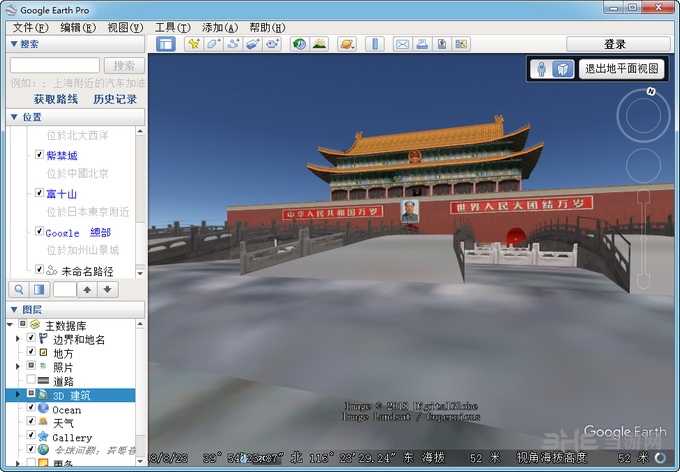Image resolution: width=680 pixels, height=472 pixels.
Task: Toggle the opacity panel icon in Places
Action: click(x=39, y=289)
